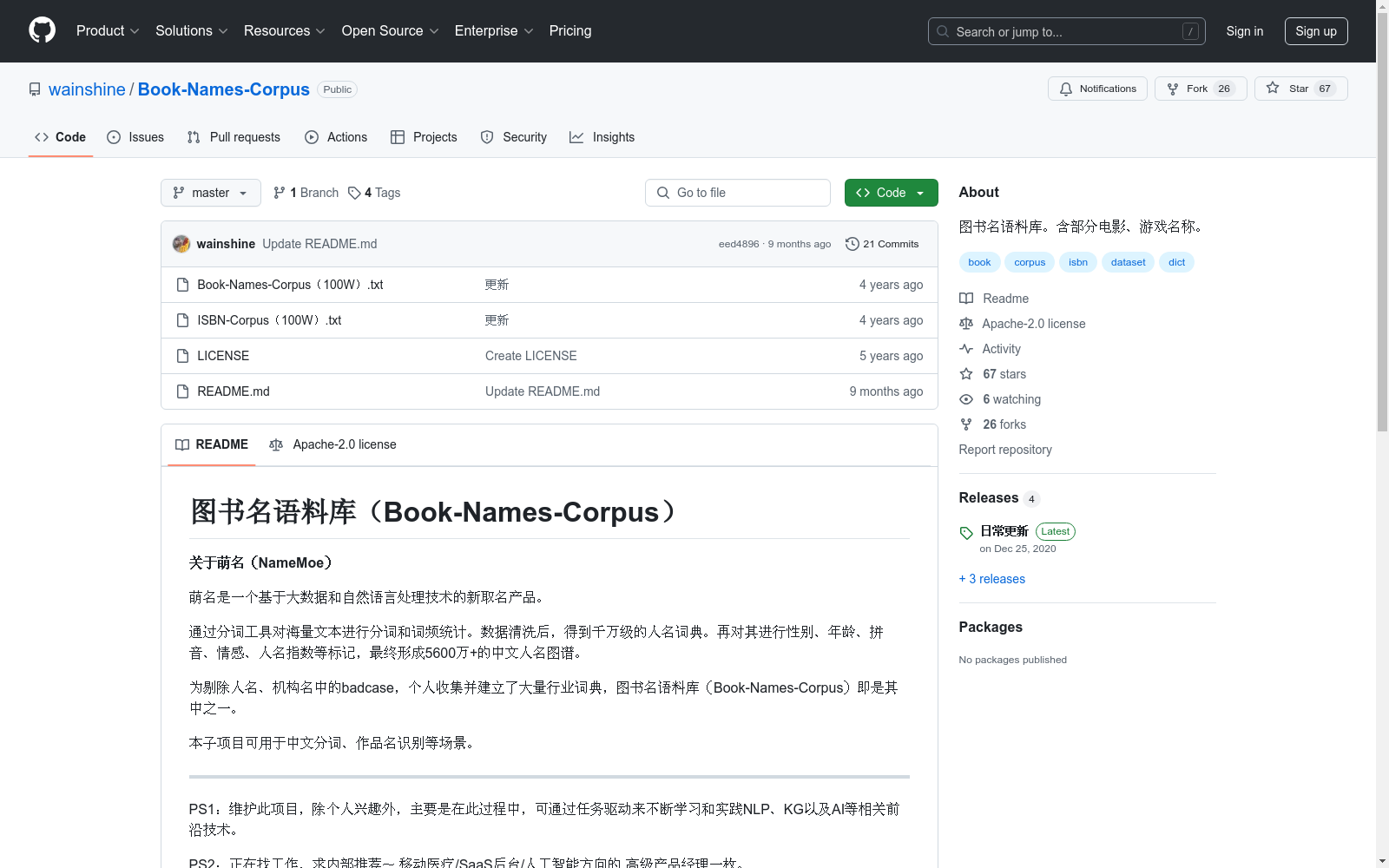Expand the Solutions menu
The width and height of the screenshot is (1389, 868).
pos(191,31)
